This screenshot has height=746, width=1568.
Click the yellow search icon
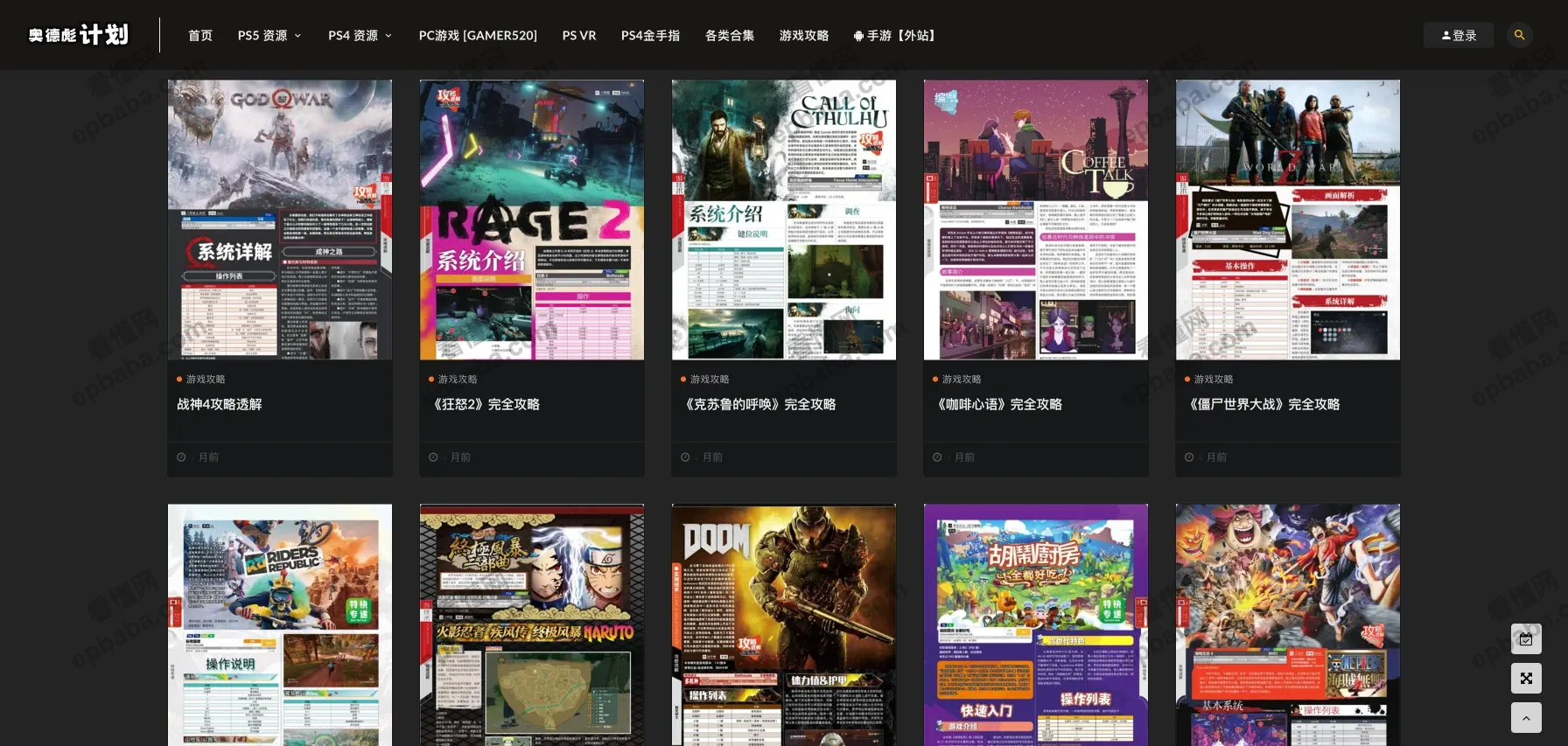point(1519,35)
